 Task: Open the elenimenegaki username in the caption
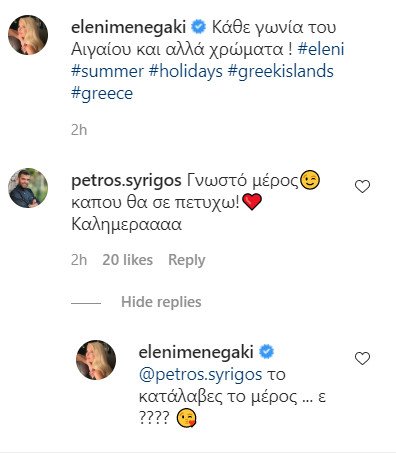pos(129,27)
